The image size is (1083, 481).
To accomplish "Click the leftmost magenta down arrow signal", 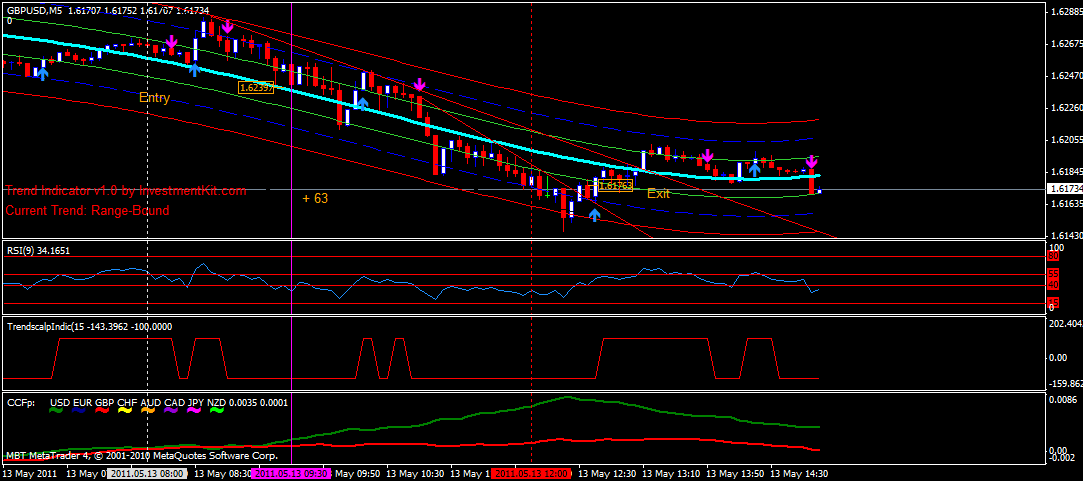I will (171, 43).
